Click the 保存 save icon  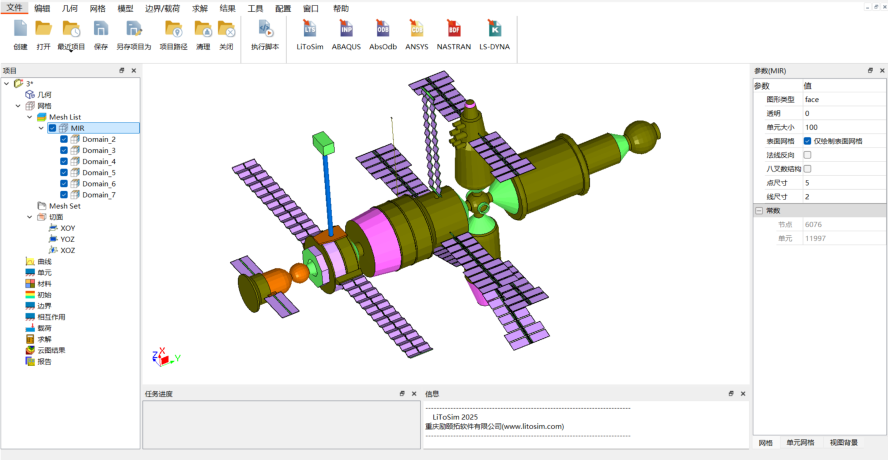point(101,29)
